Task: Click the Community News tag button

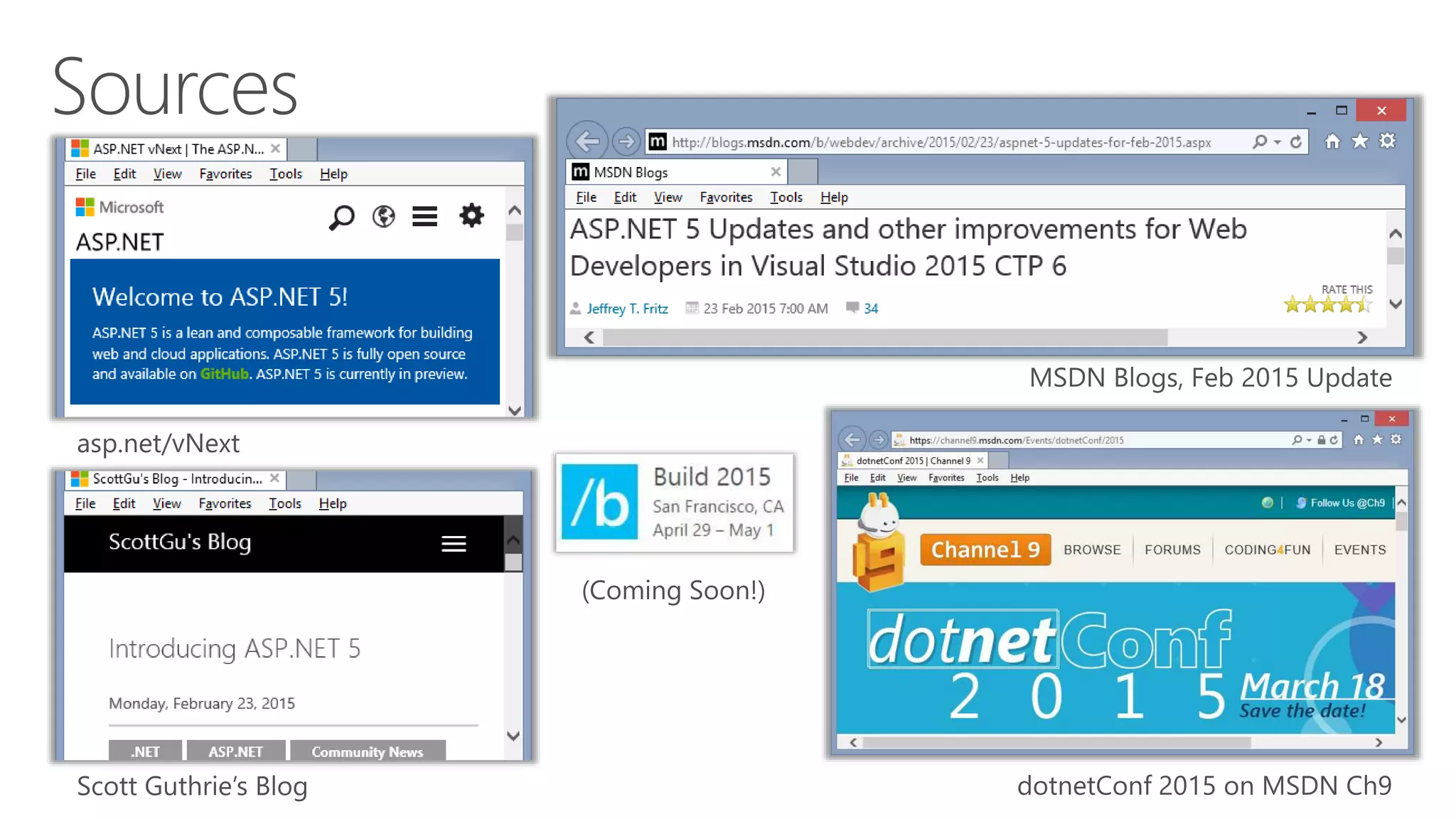Action: pos(367,751)
